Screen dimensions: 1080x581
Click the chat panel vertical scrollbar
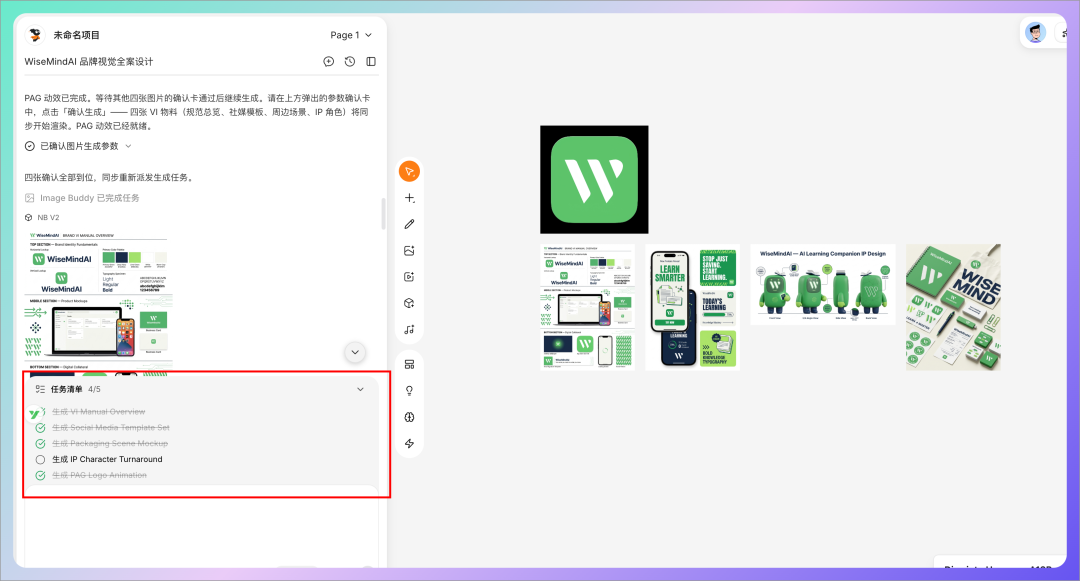[x=384, y=213]
